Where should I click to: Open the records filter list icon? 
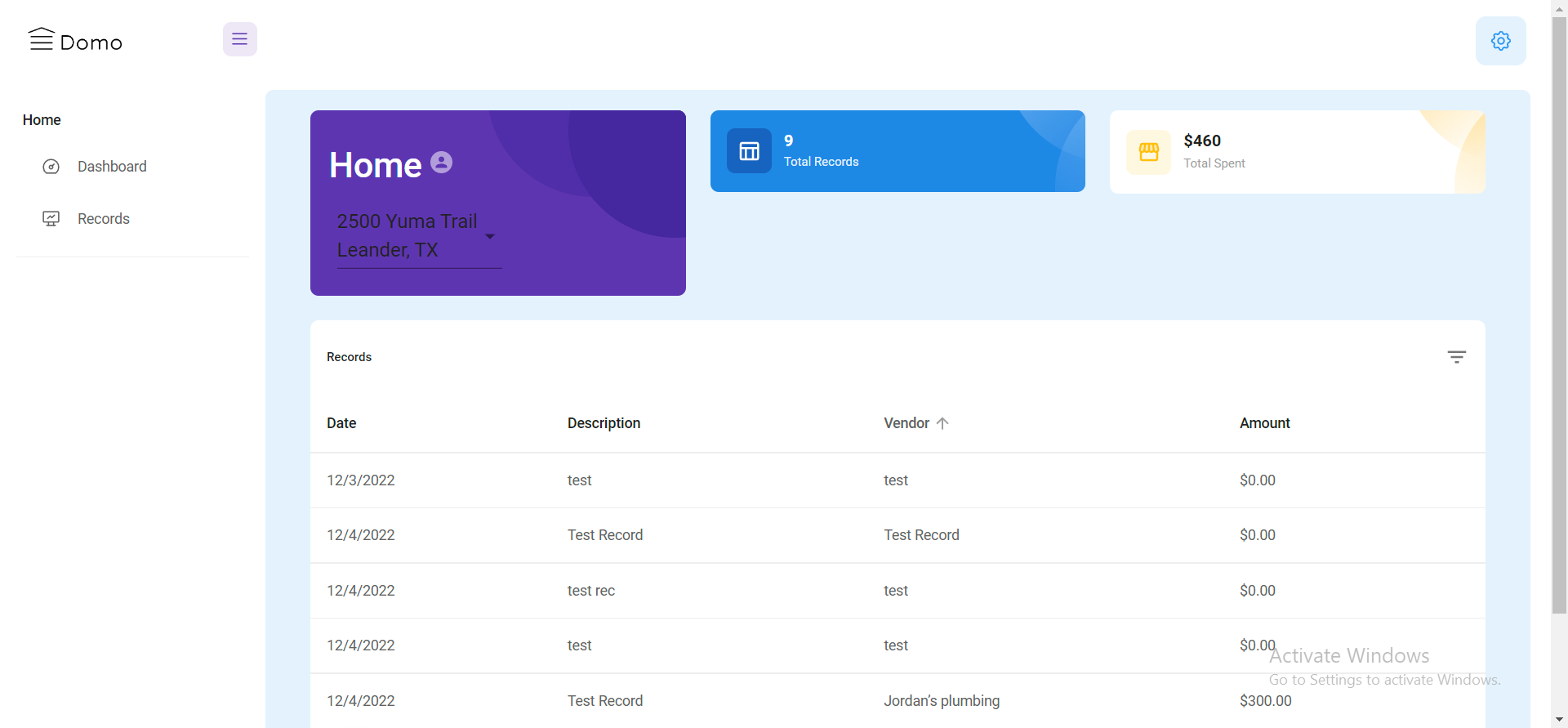1457,357
